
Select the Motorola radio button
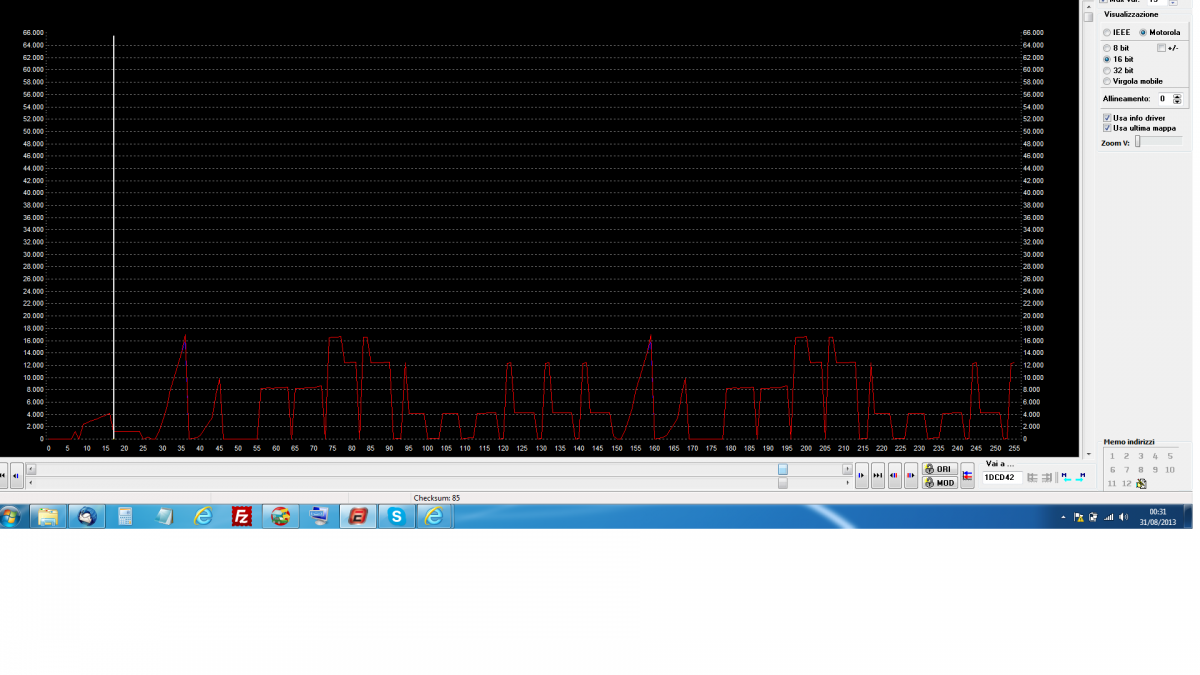tap(1143, 33)
